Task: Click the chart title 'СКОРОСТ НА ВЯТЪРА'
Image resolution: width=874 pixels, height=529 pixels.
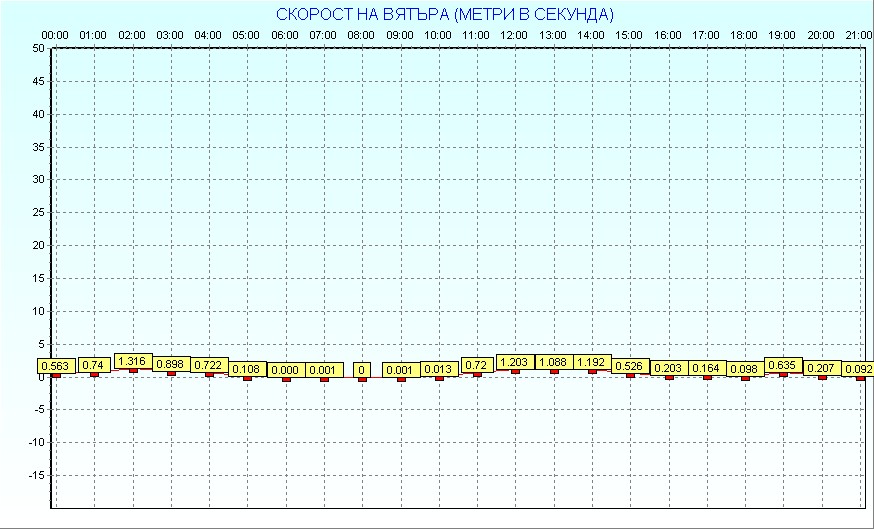Action: 445,14
